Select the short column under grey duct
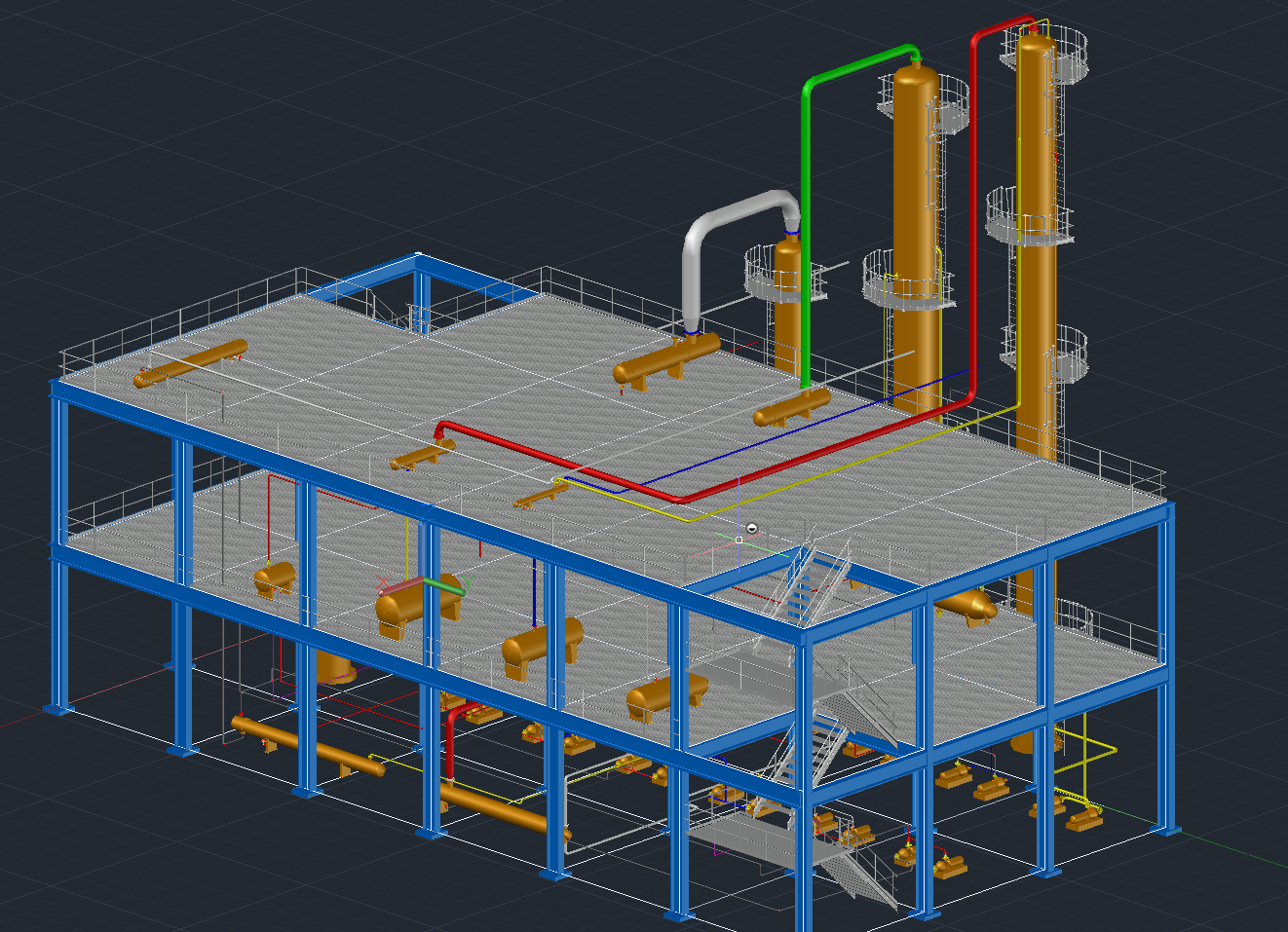 787,312
